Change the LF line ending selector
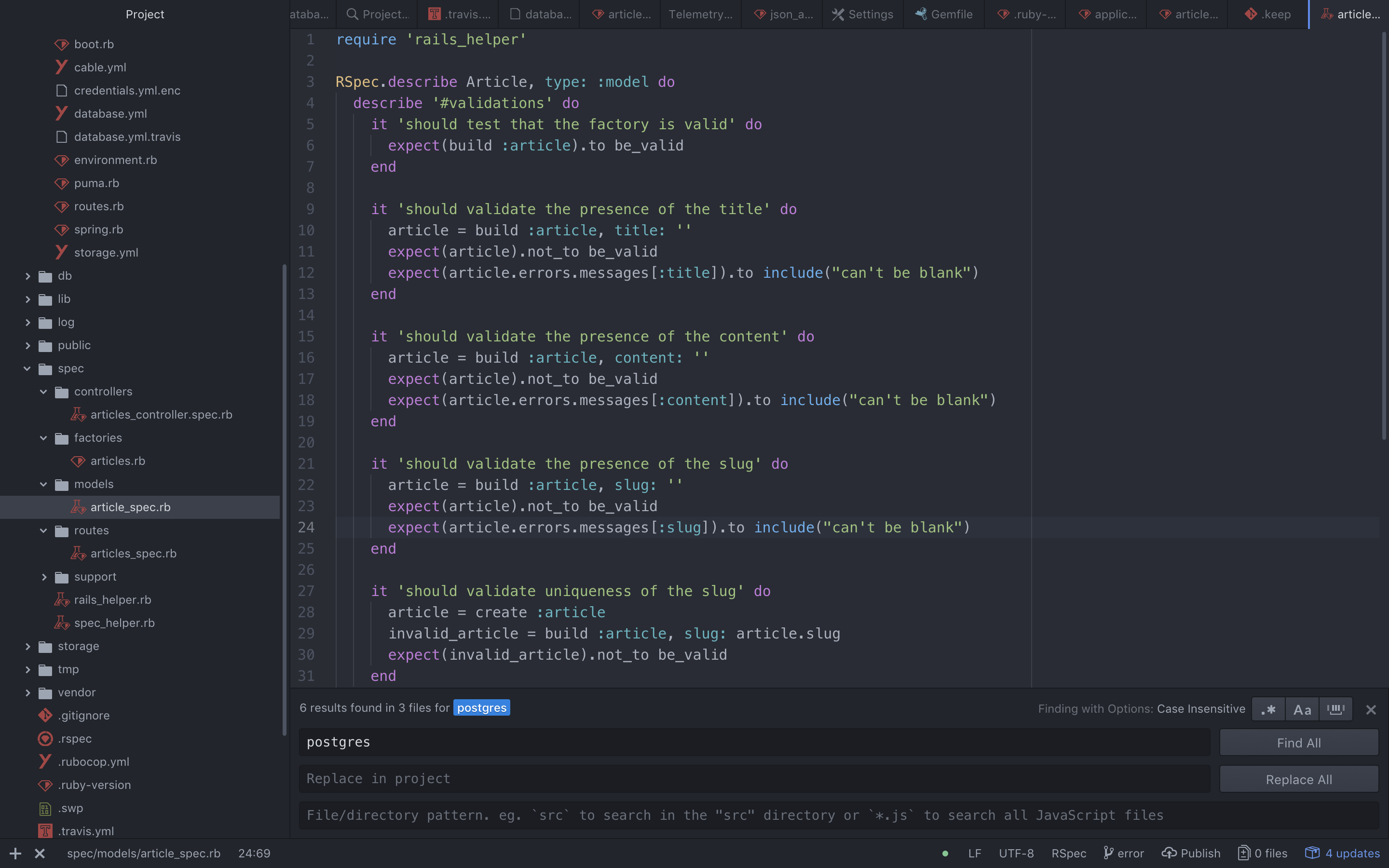The height and width of the screenshot is (868, 1389). (975, 854)
